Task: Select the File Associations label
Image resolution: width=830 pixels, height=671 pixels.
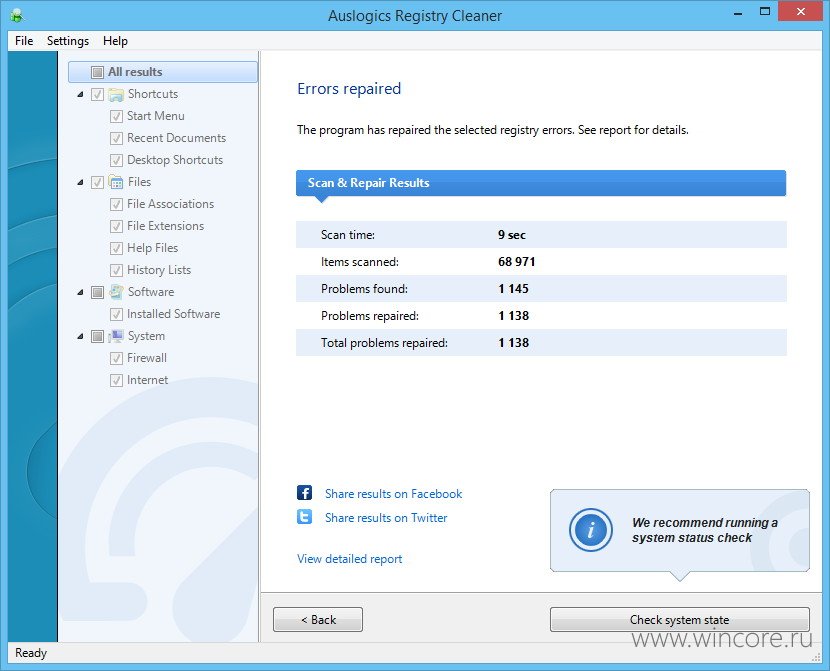Action: [x=170, y=204]
